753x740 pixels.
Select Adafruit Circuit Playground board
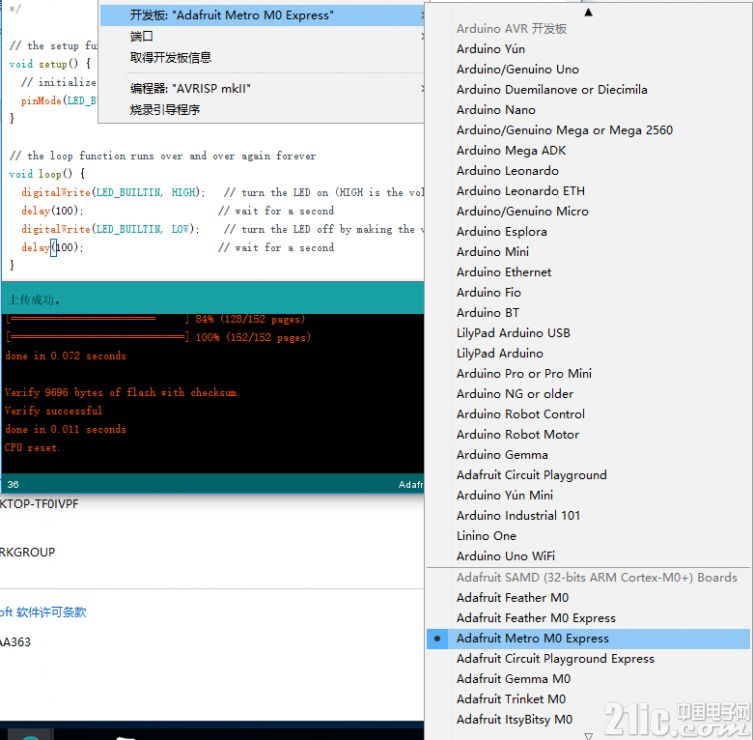pos(588,474)
